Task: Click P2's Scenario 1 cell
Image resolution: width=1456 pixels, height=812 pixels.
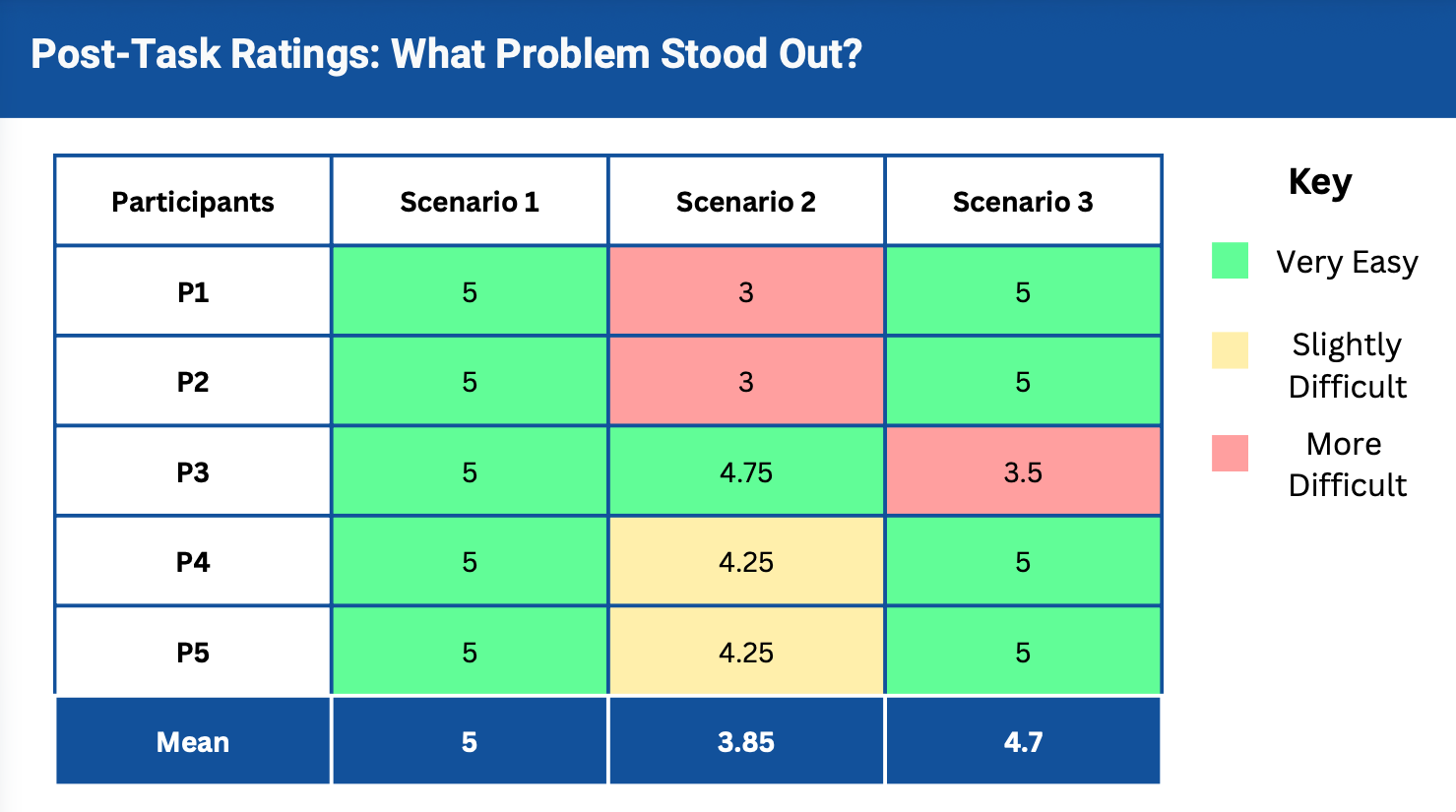Action: pyautogui.click(x=470, y=382)
